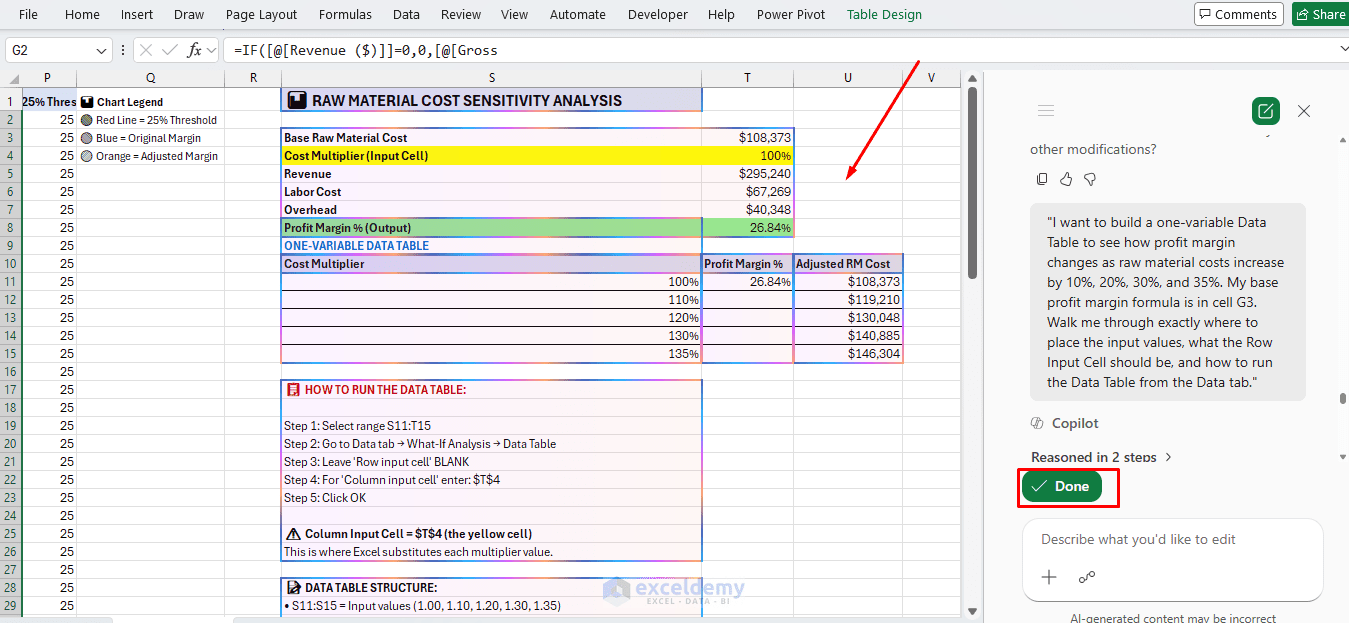This screenshot has height=623, width=1349.
Task: Give thumbs down to Copilot response
Action: [x=1090, y=179]
